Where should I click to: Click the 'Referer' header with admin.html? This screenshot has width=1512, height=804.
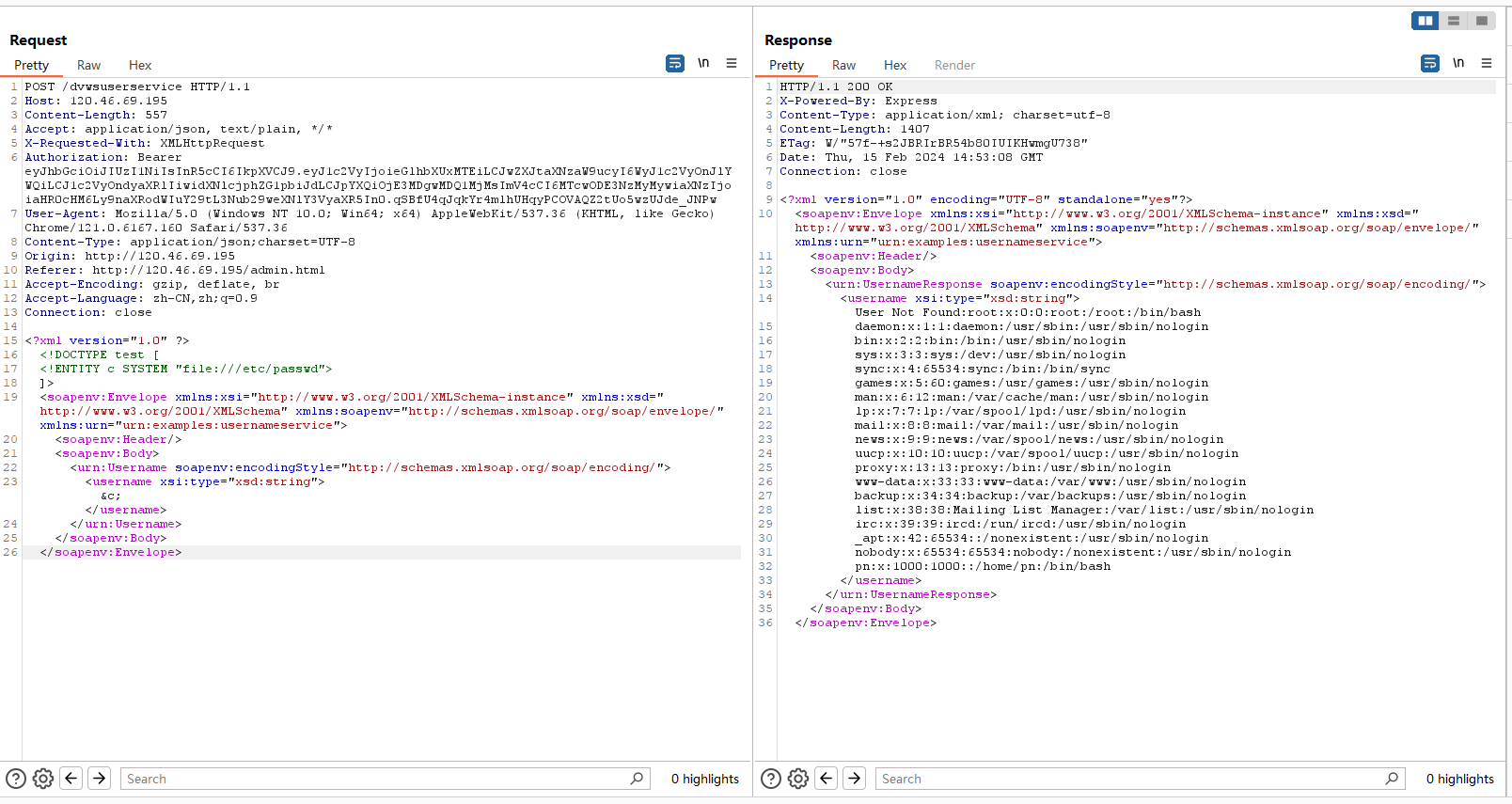point(175,270)
